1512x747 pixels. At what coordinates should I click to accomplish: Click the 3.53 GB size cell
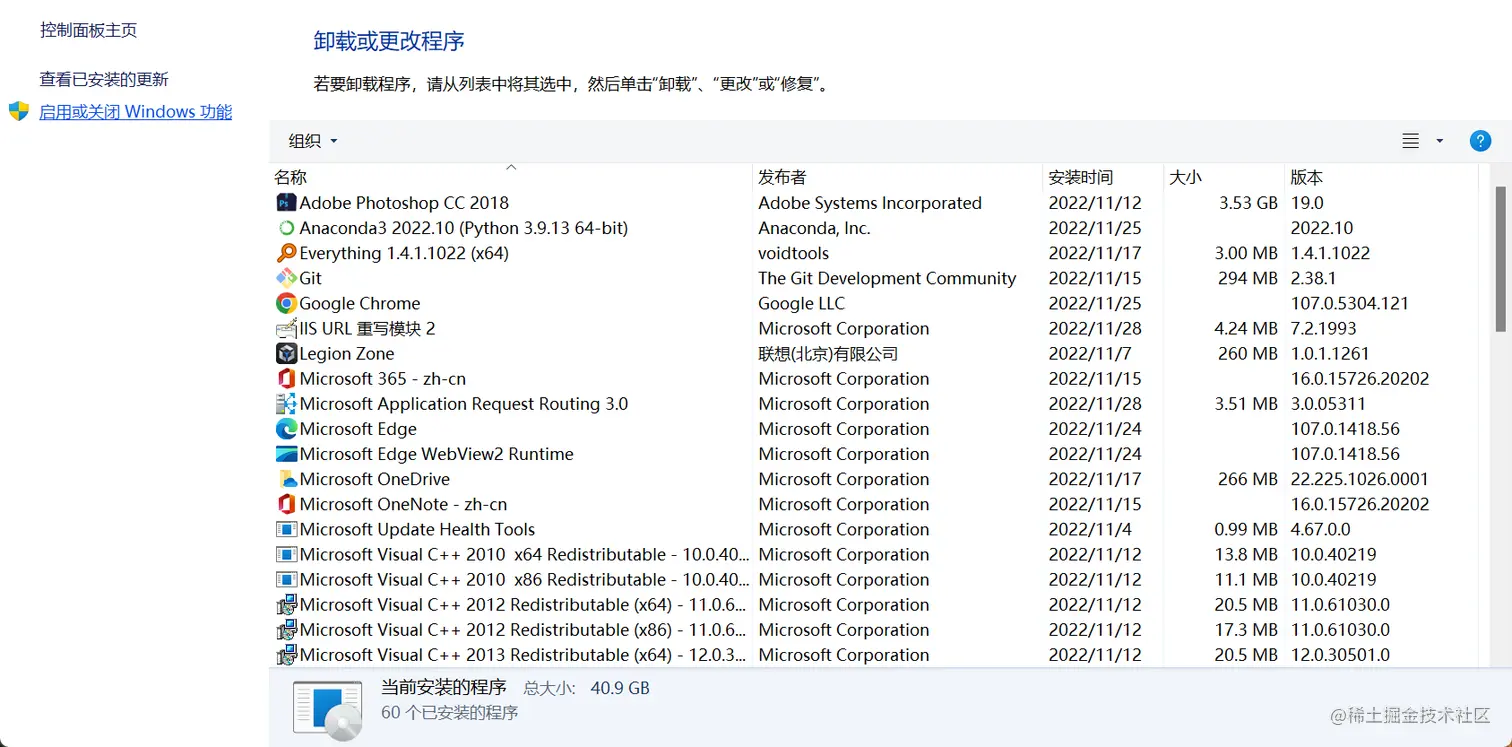click(1248, 203)
